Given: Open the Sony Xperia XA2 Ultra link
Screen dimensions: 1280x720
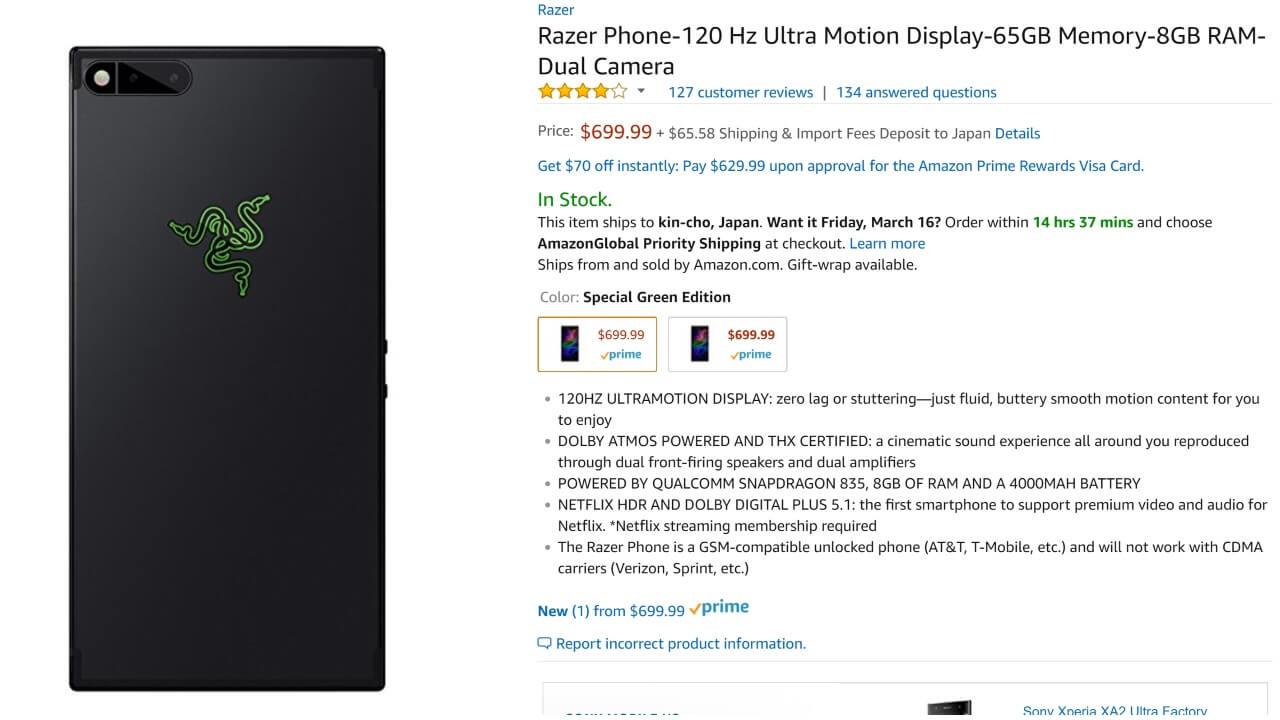Looking at the screenshot, I should pos(1114,711).
